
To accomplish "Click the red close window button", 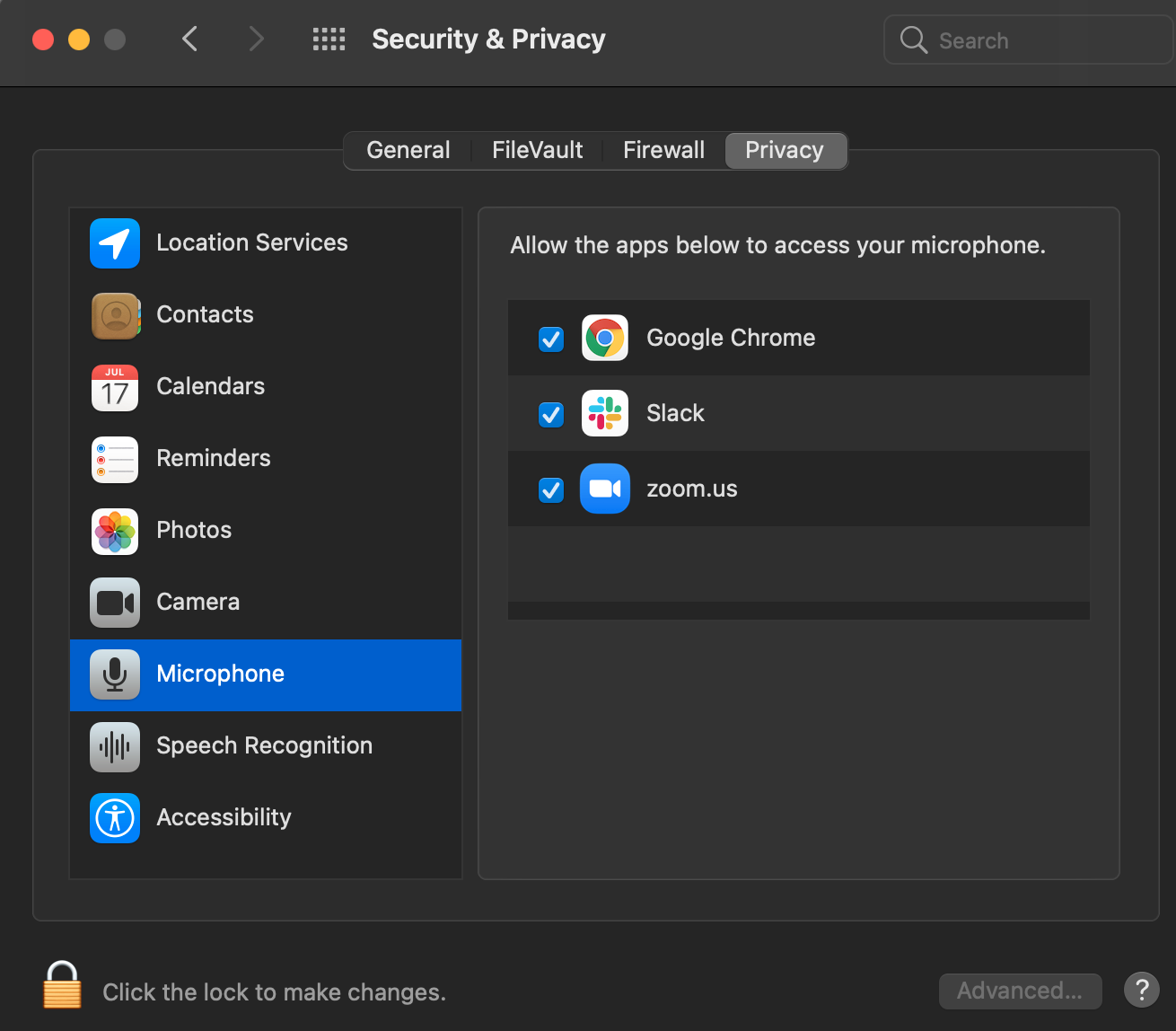I will coord(43,40).
